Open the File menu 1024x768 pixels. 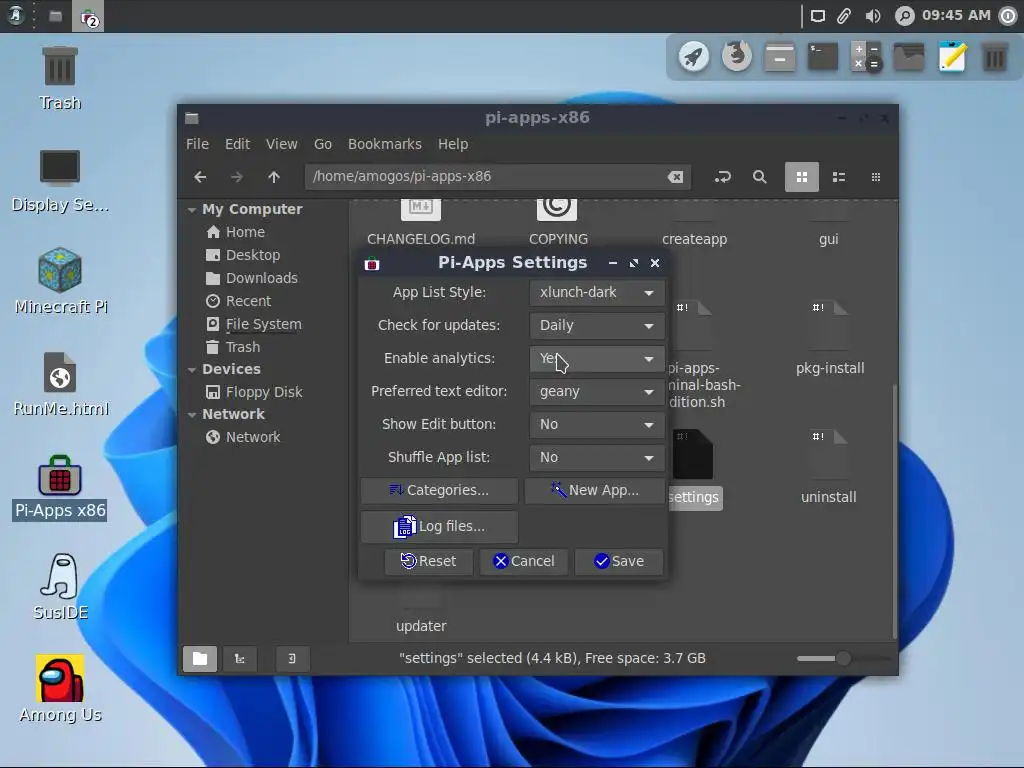click(197, 144)
